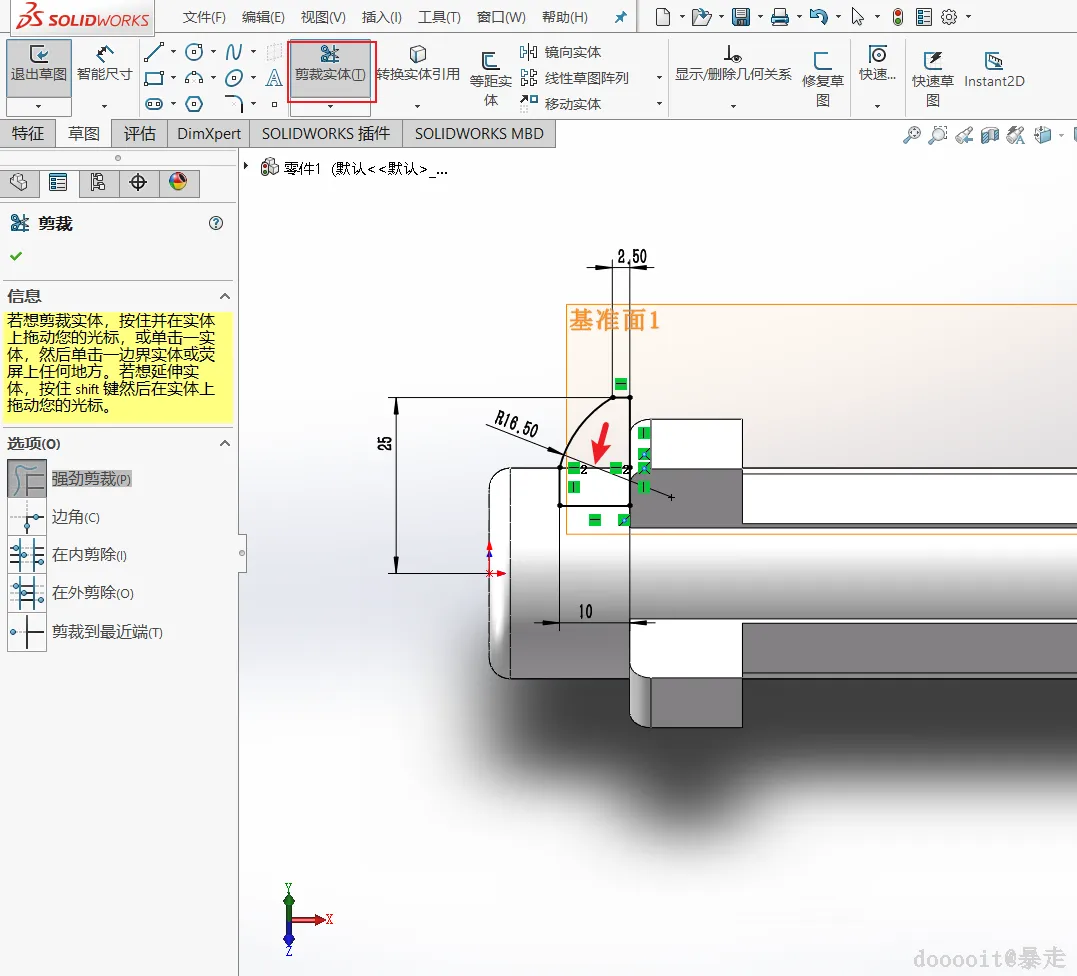Click the help icon in 剪裁 panel
1077x976 pixels.
pos(216,223)
